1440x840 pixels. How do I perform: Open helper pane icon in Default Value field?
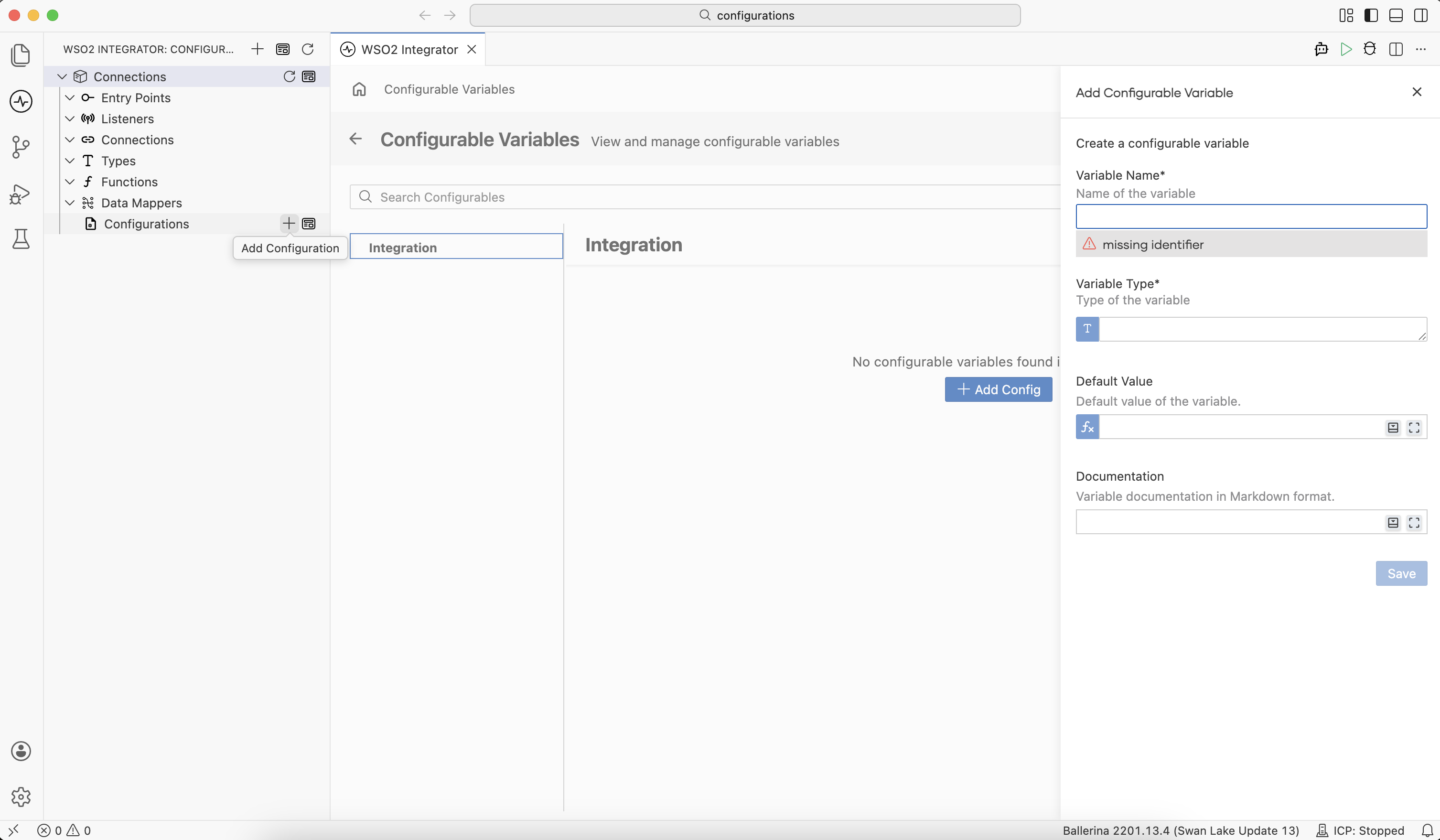pyautogui.click(x=1393, y=428)
